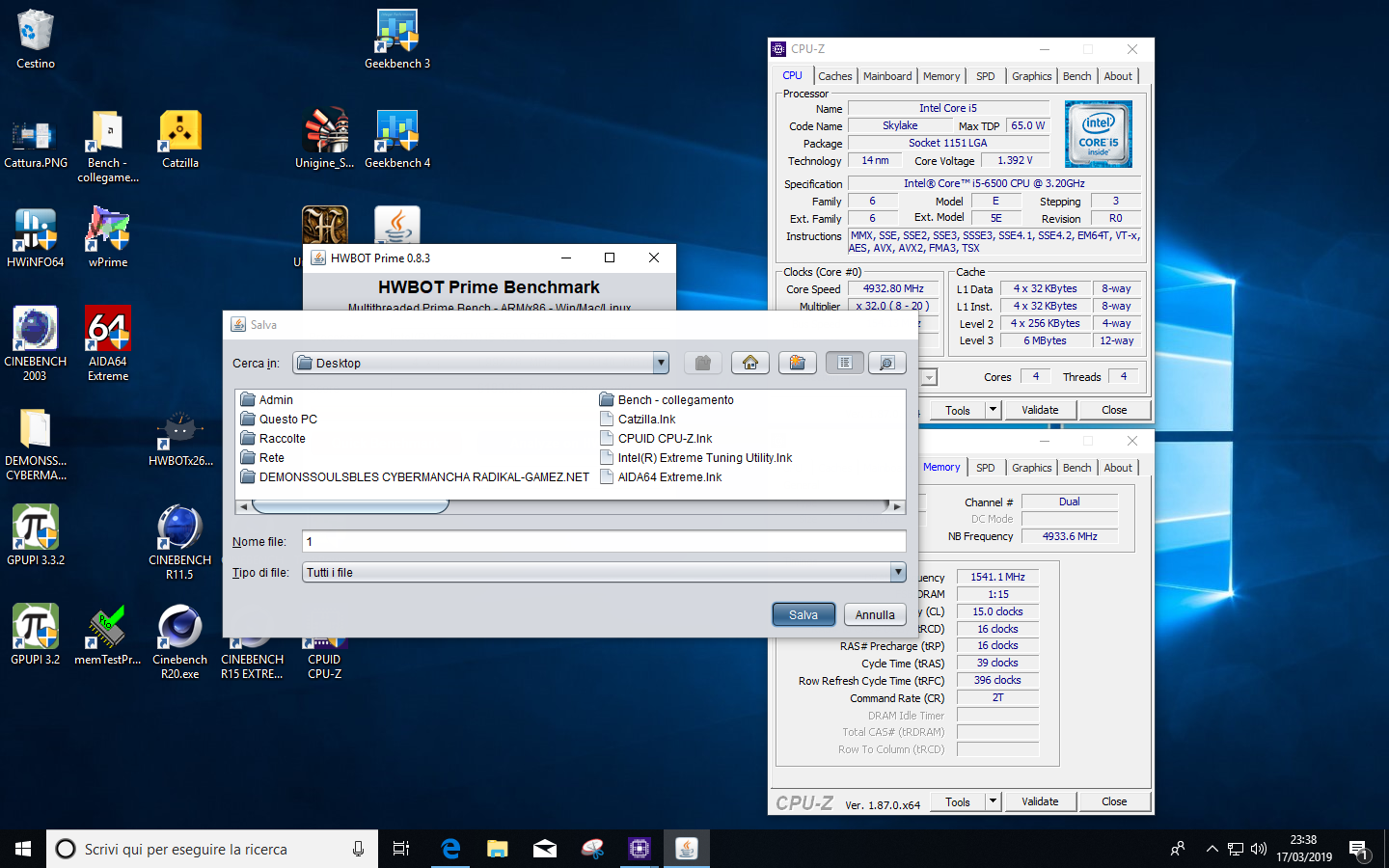Click the Annulla button

pyautogui.click(x=875, y=614)
